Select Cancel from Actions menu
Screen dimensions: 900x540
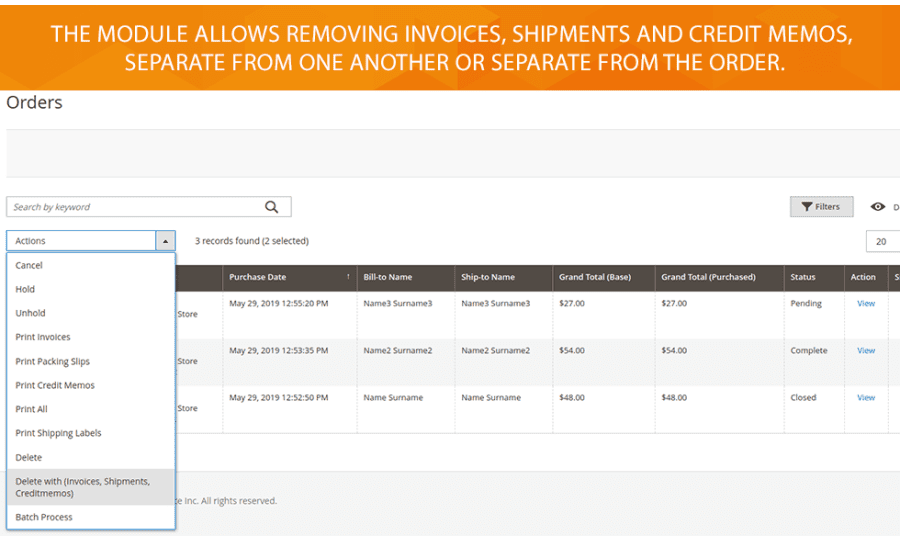click(29, 265)
